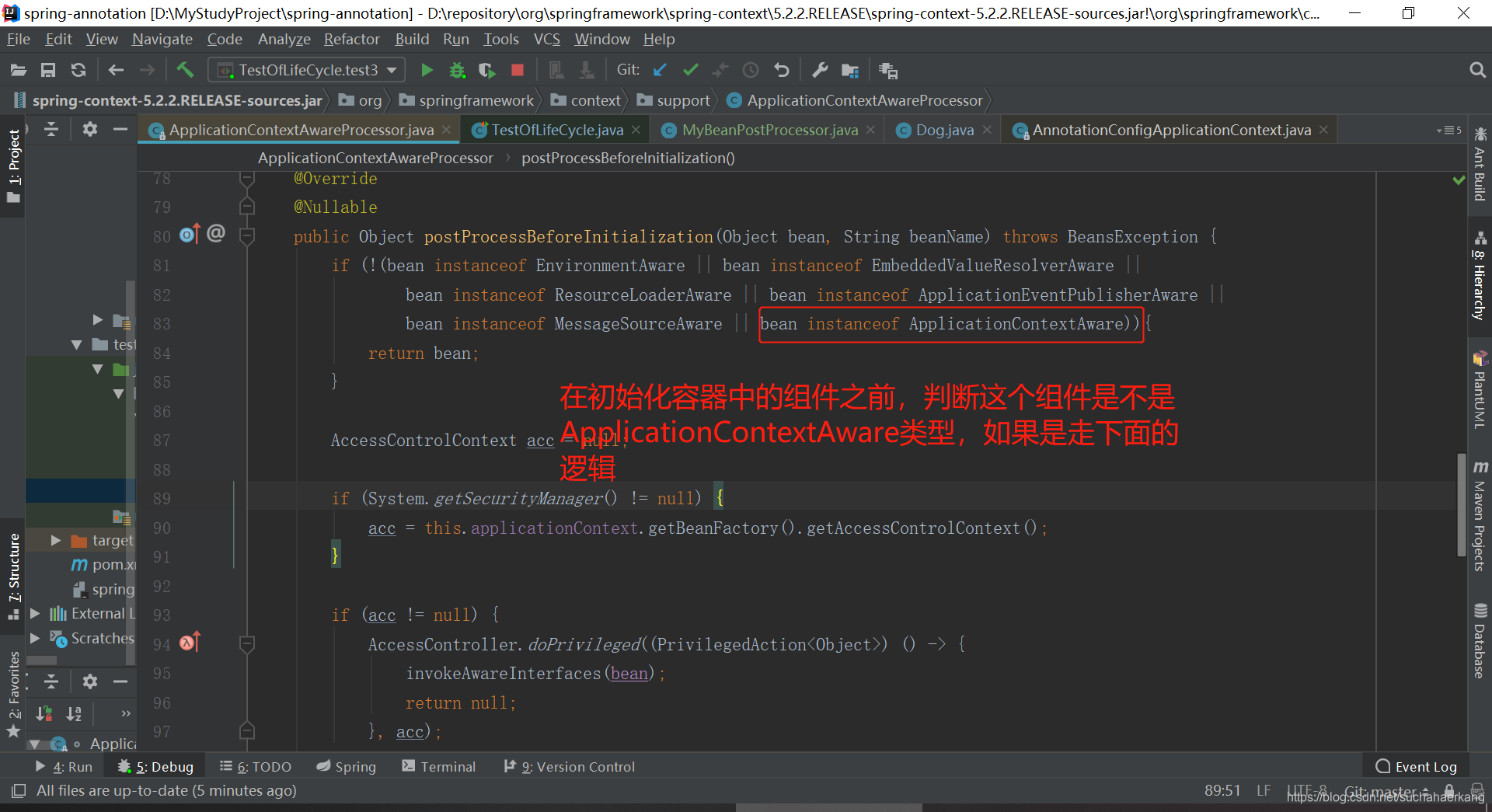The height and width of the screenshot is (812, 1492).
Task: Open the Navigate menu
Action: (162, 39)
